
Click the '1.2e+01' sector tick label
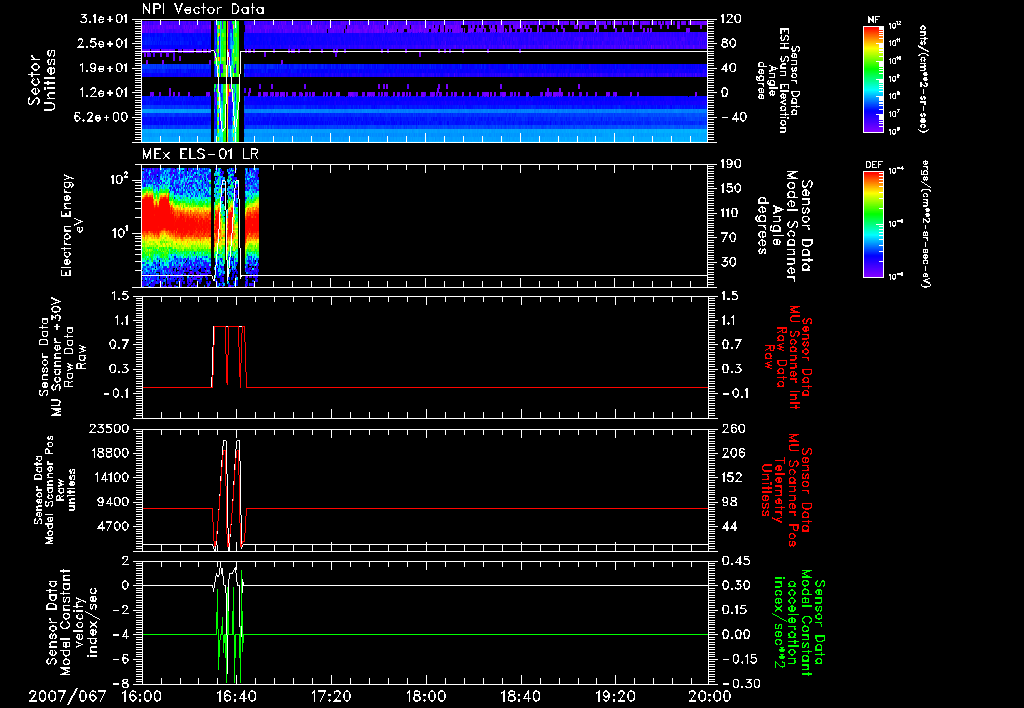coord(104,93)
